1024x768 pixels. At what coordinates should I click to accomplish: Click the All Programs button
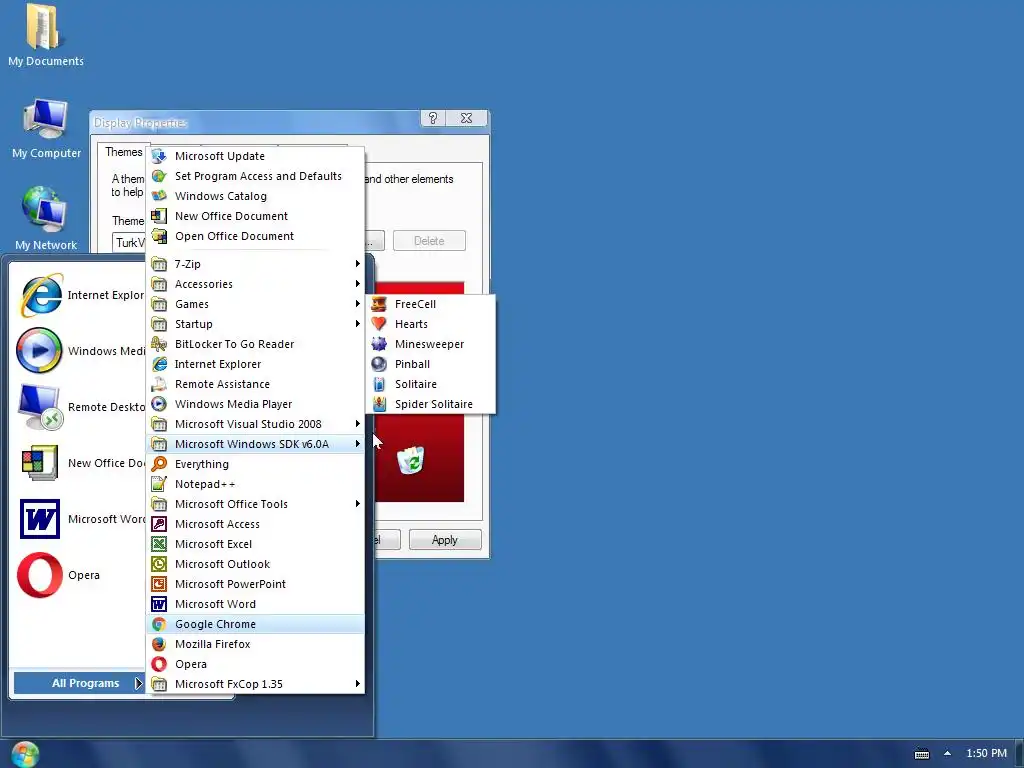(x=79, y=683)
